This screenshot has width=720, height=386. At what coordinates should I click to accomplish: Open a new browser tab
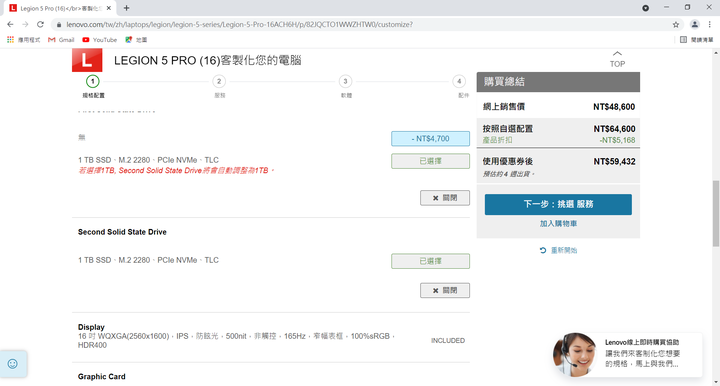pos(126,8)
